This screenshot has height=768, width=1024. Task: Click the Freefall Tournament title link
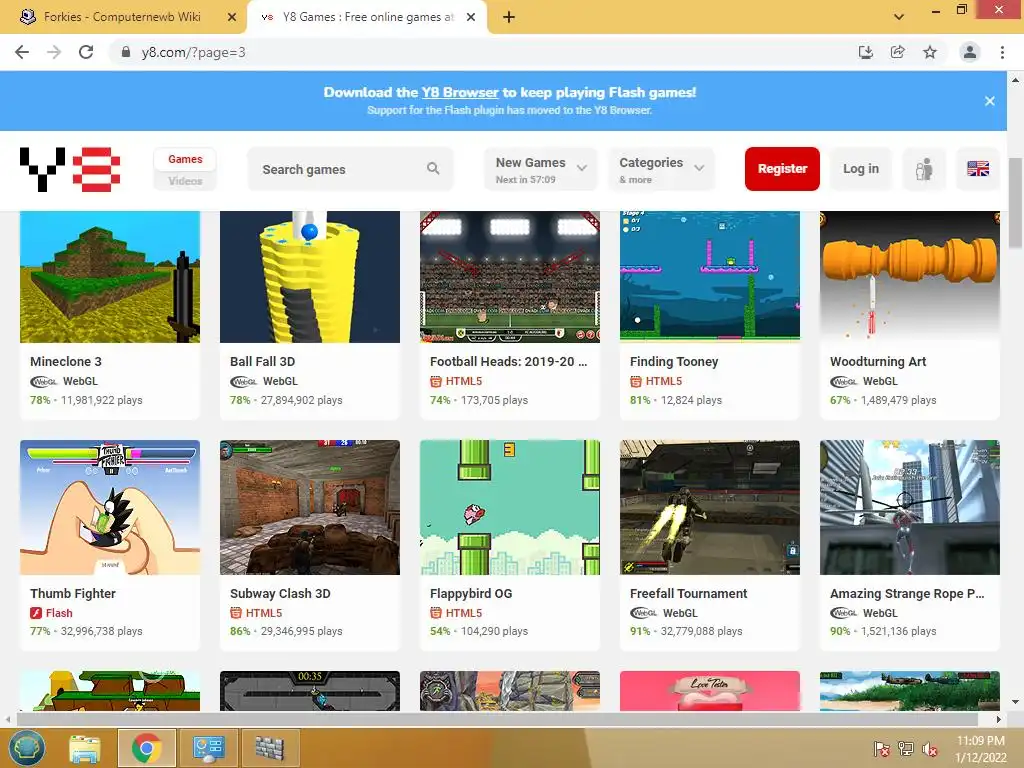point(688,593)
